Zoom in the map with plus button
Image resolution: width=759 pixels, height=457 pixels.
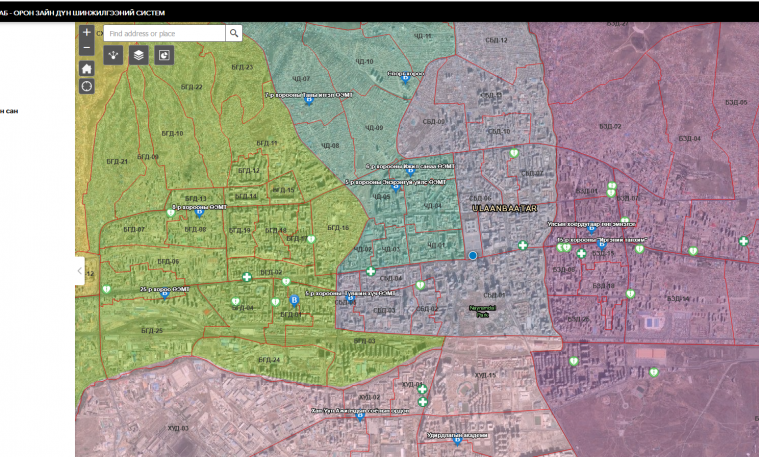click(87, 32)
